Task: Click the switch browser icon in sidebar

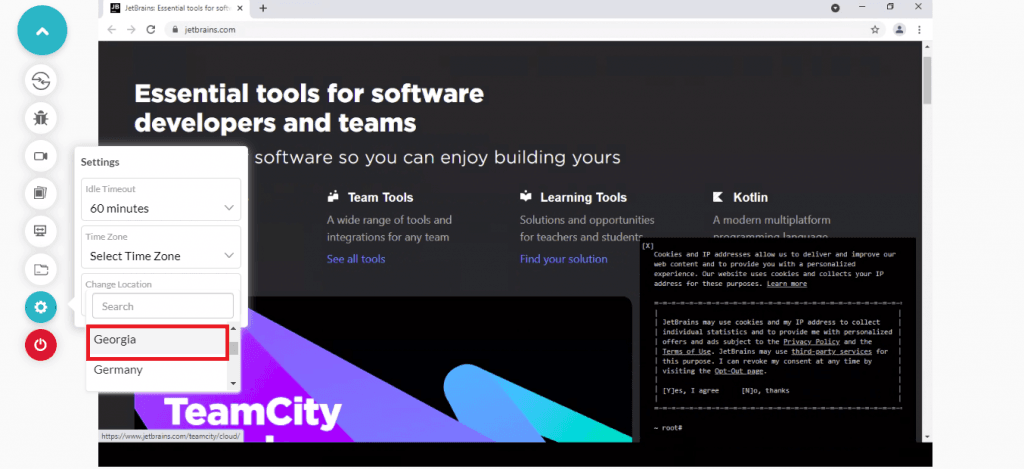Action: 40,80
